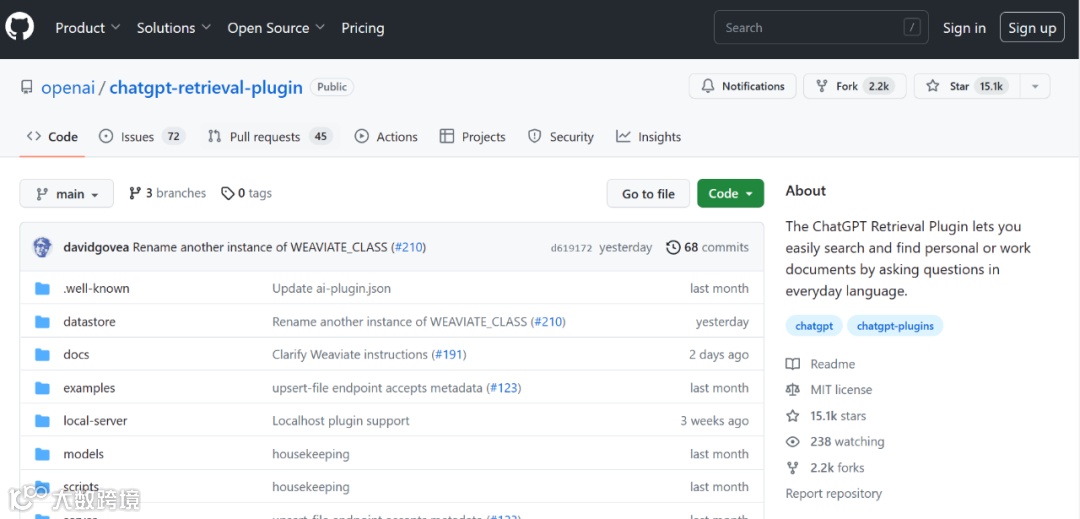Click the Public visibility badge
The height and width of the screenshot is (519, 1080).
332,87
